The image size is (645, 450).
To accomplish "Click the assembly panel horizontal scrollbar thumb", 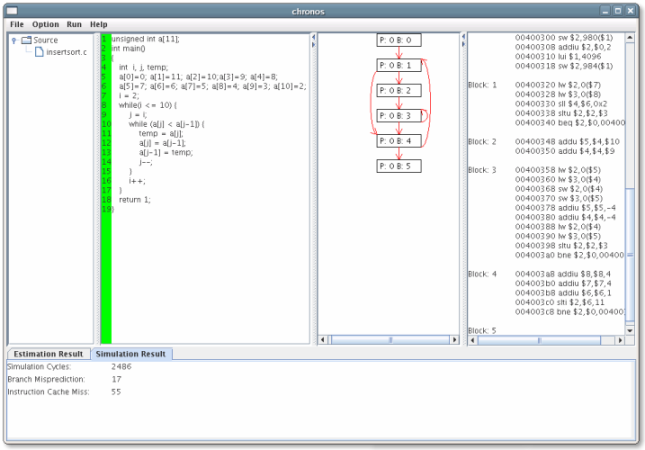I will (539, 340).
